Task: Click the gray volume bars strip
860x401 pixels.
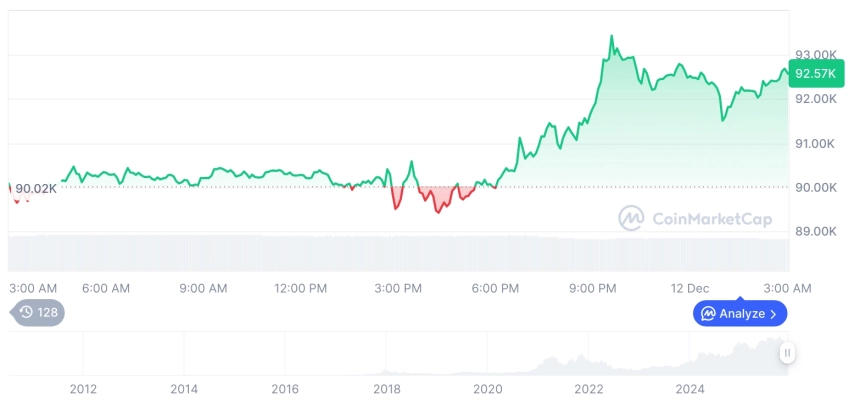Action: coord(400,252)
